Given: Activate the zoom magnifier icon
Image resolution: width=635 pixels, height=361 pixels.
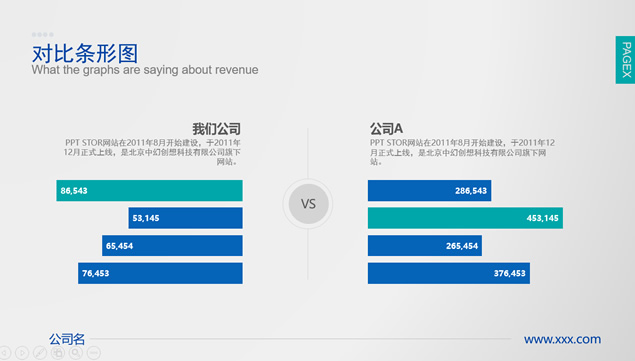Looking at the screenshot, I should pyautogui.click(x=76, y=353).
